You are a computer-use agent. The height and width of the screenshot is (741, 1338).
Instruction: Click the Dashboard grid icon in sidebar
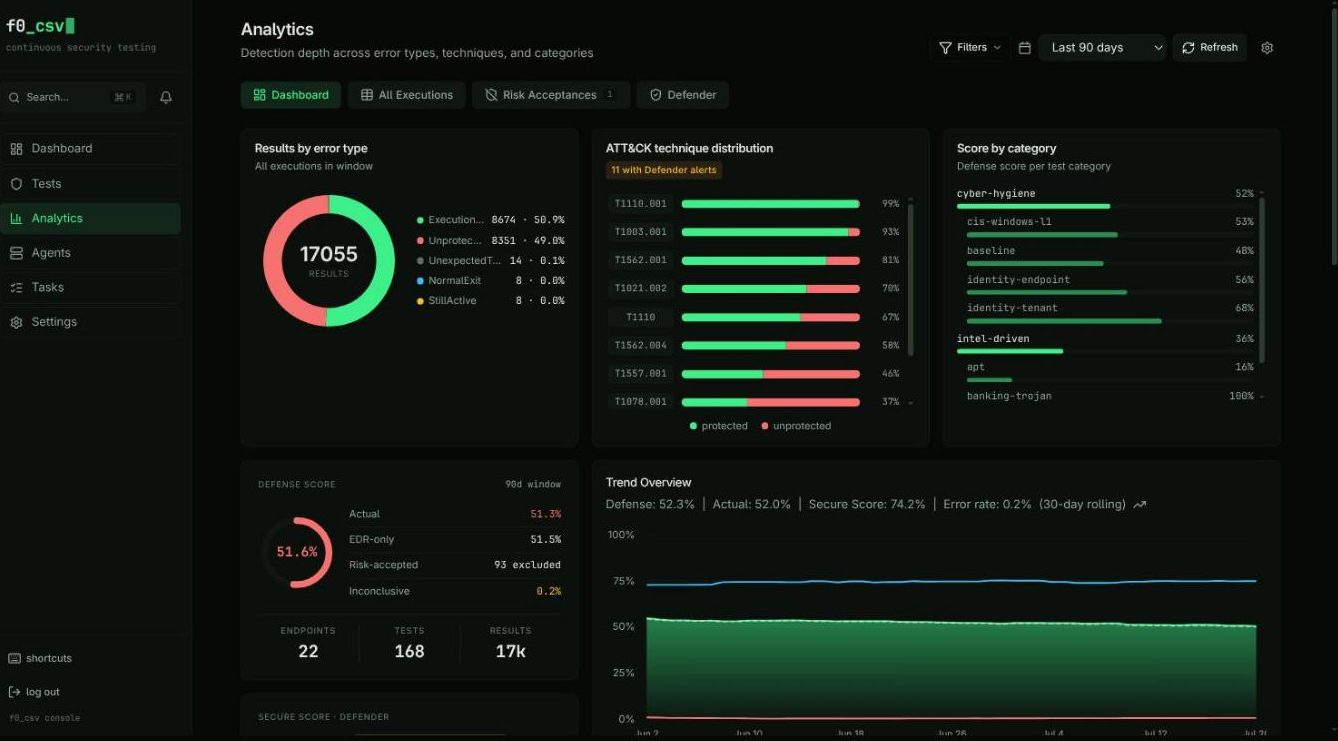(x=16, y=149)
